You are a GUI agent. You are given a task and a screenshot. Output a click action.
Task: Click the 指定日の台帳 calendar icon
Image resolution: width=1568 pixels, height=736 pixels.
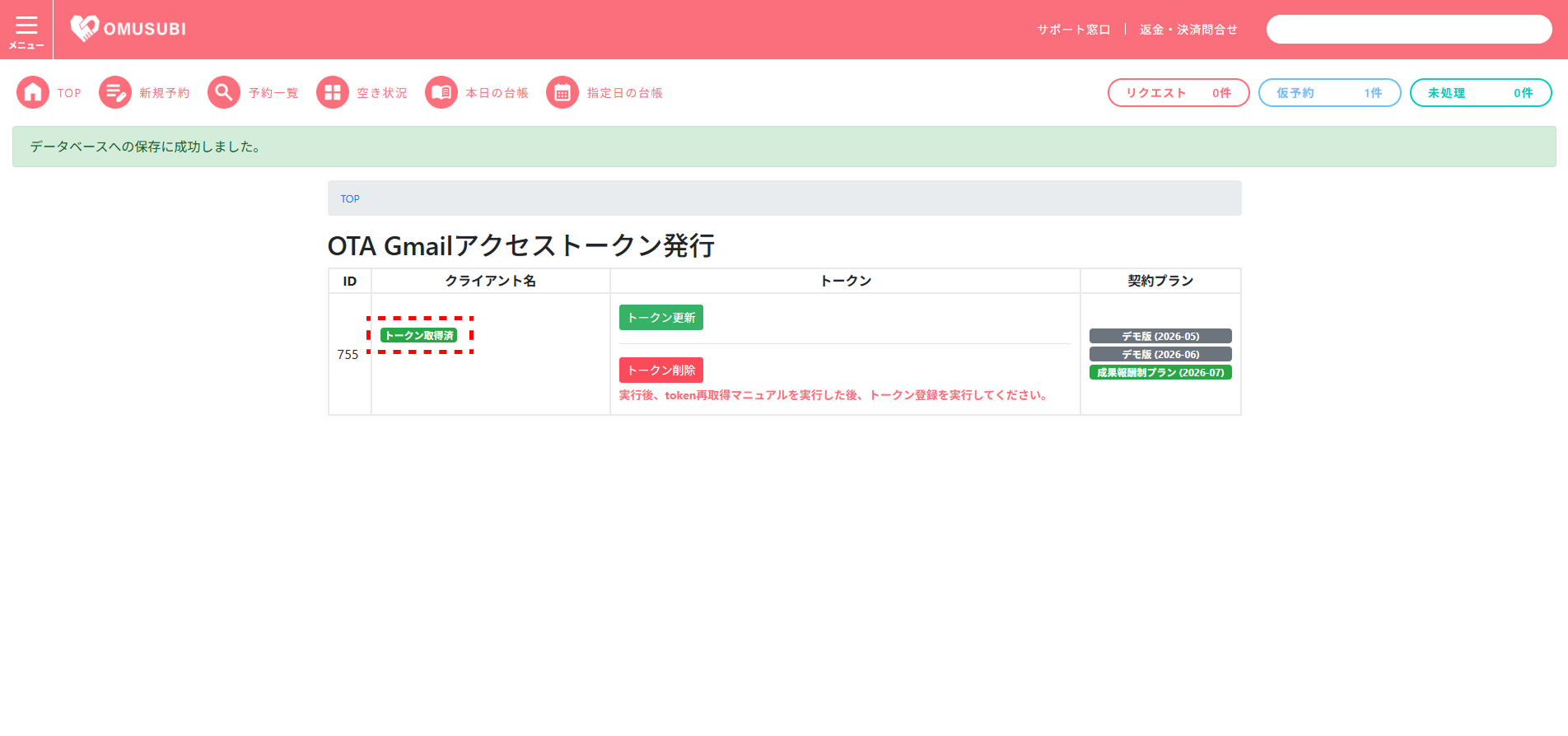click(562, 93)
